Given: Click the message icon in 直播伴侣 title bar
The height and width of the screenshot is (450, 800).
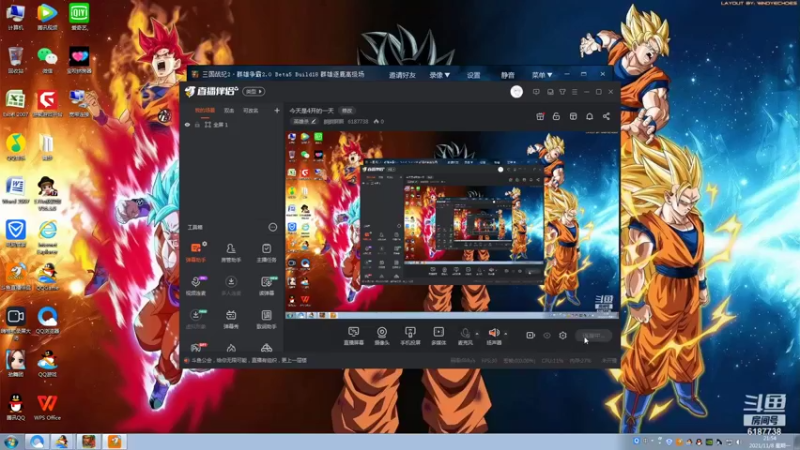Looking at the screenshot, I should (x=536, y=92).
